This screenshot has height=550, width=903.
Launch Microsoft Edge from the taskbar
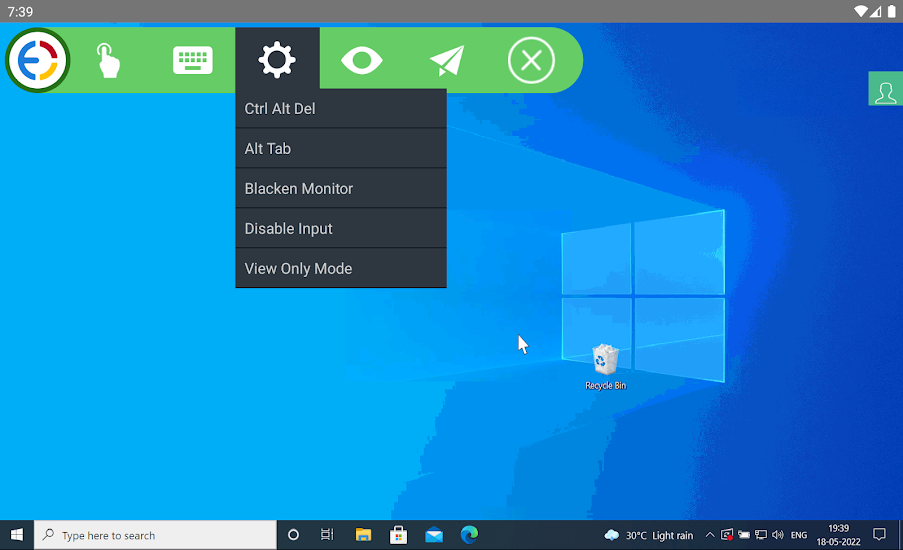469,535
